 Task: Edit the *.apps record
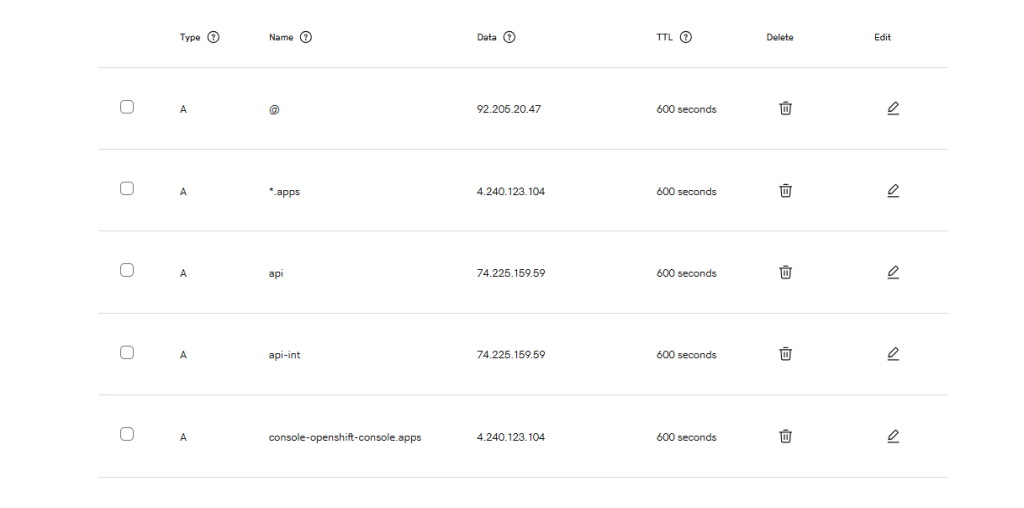pyautogui.click(x=893, y=190)
